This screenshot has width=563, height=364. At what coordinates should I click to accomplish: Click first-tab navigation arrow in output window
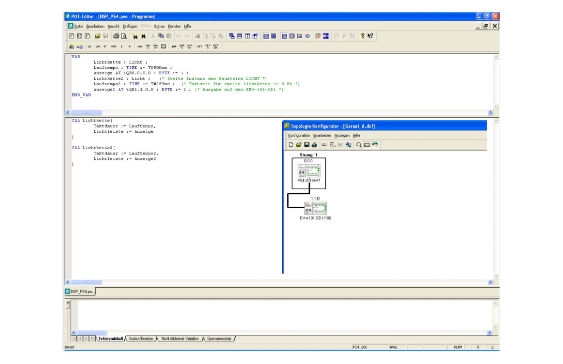pos(74,339)
